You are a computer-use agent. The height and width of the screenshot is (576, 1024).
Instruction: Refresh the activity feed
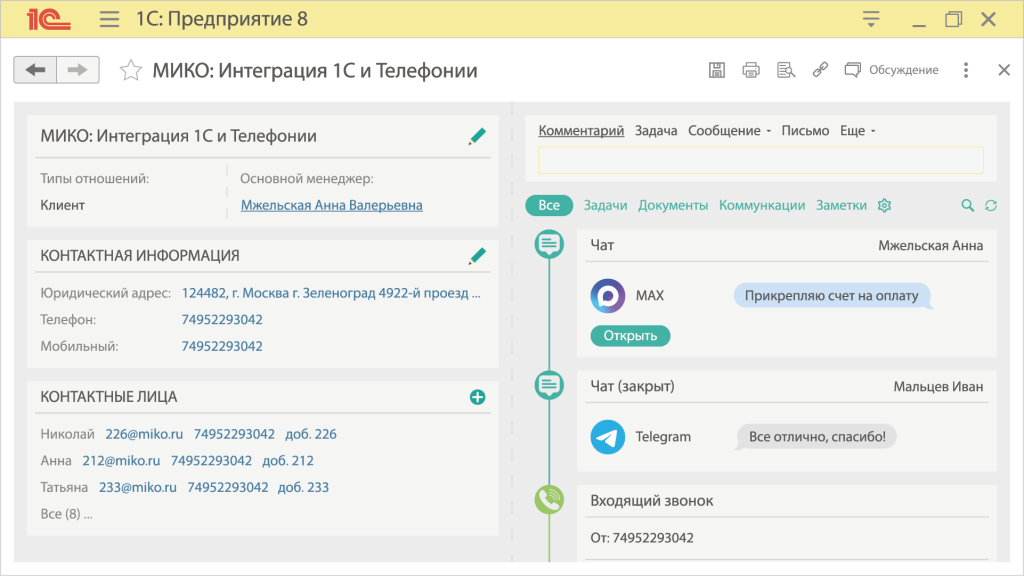coord(991,205)
